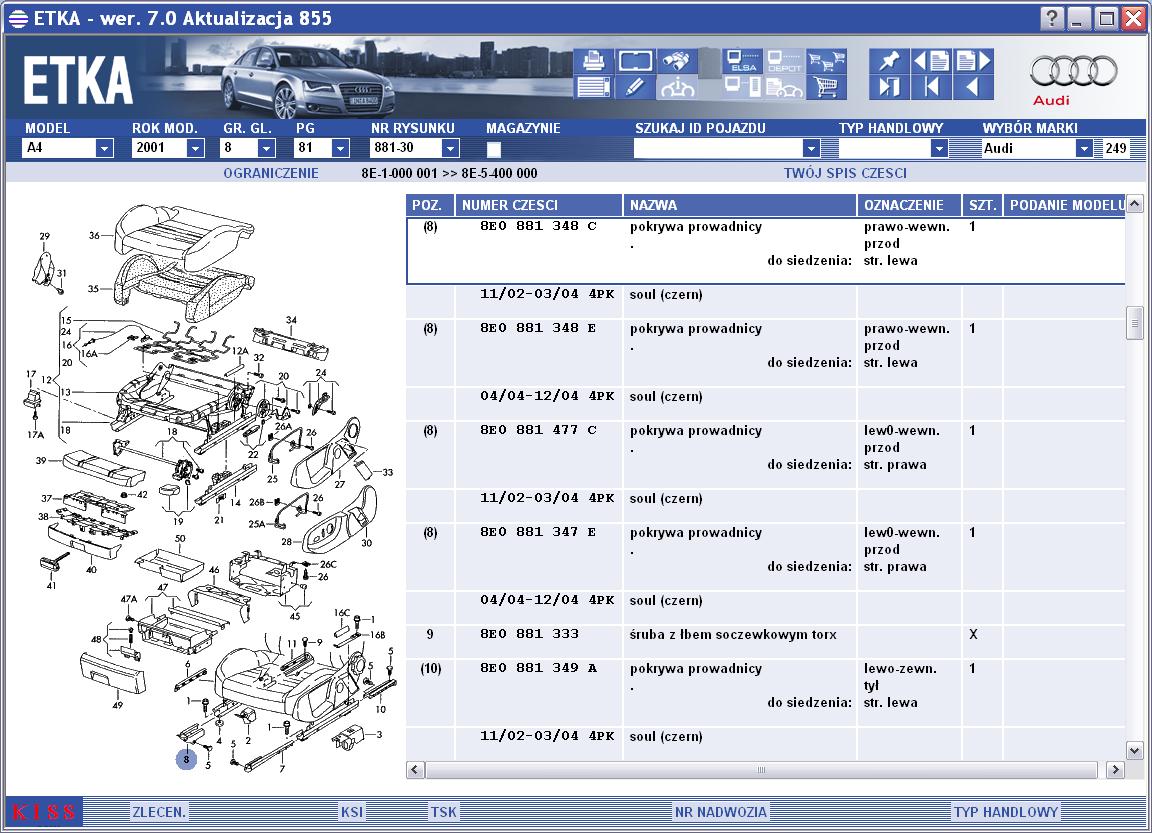This screenshot has height=833, width=1152.
Task: Click the vertical scrollbar thumb of parts list
Action: pyautogui.click(x=1134, y=323)
